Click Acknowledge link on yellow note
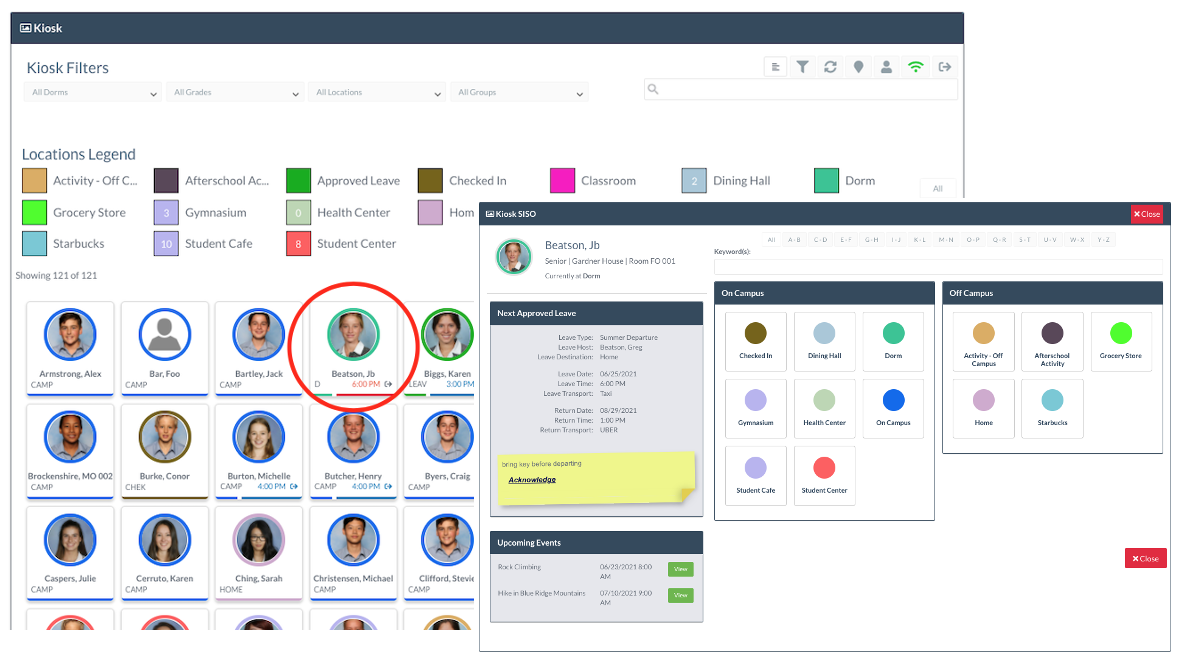Image resolution: width=1194 pixels, height=667 pixels. [532, 480]
